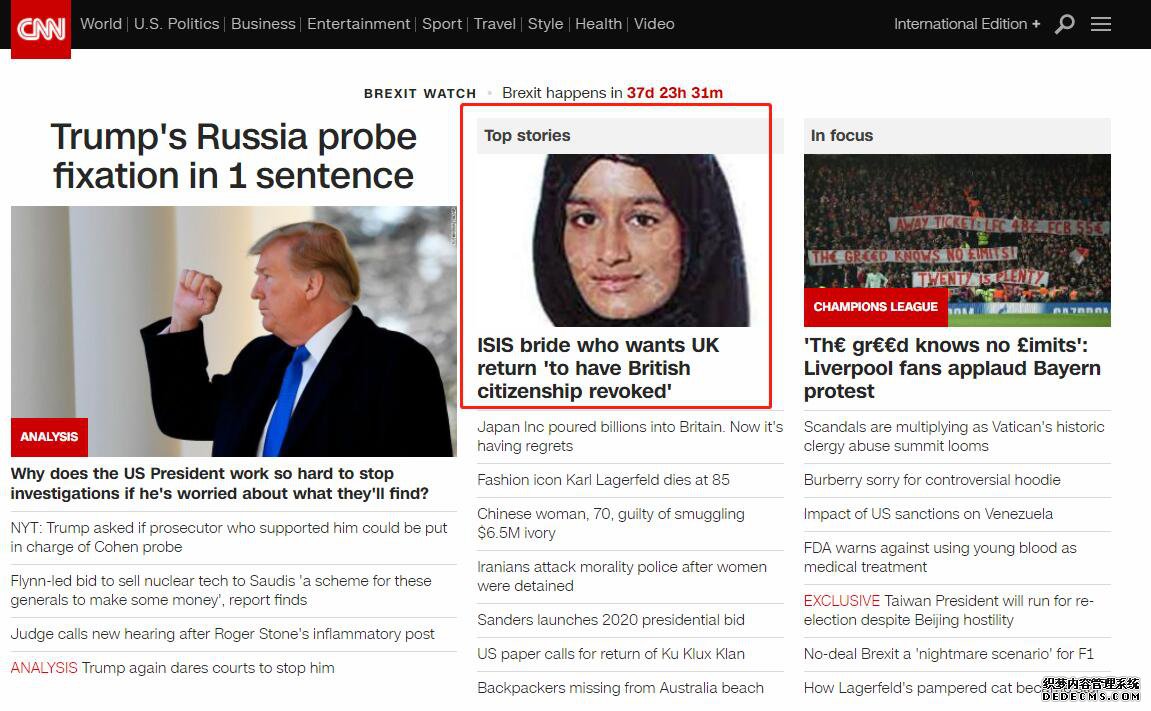Image resolution: width=1151 pixels, height=711 pixels.
Task: Open the hamburger menu icon
Action: tap(1100, 24)
